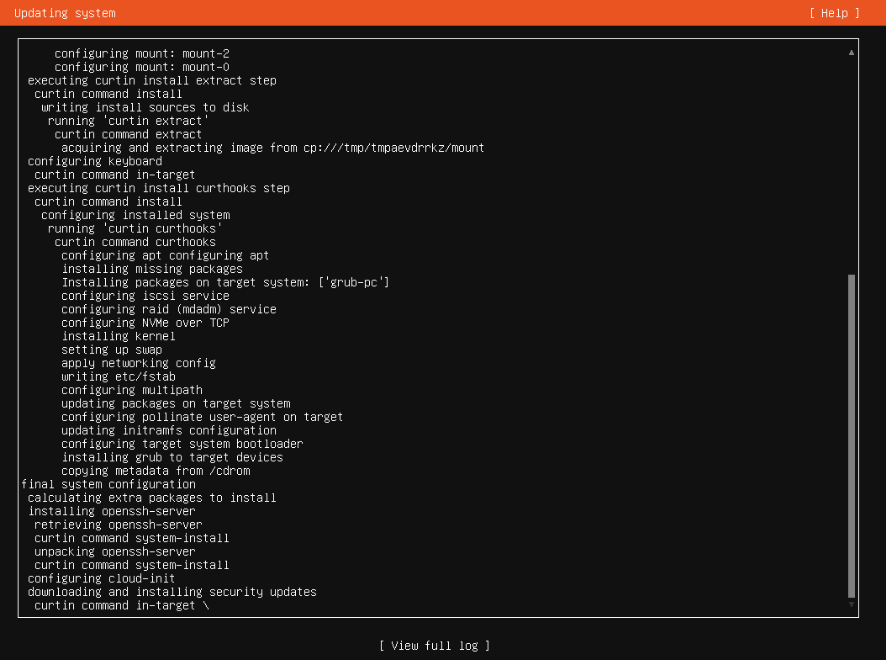Click the 'curtin command in-target \' last line
The height and width of the screenshot is (660, 886).
point(121,605)
